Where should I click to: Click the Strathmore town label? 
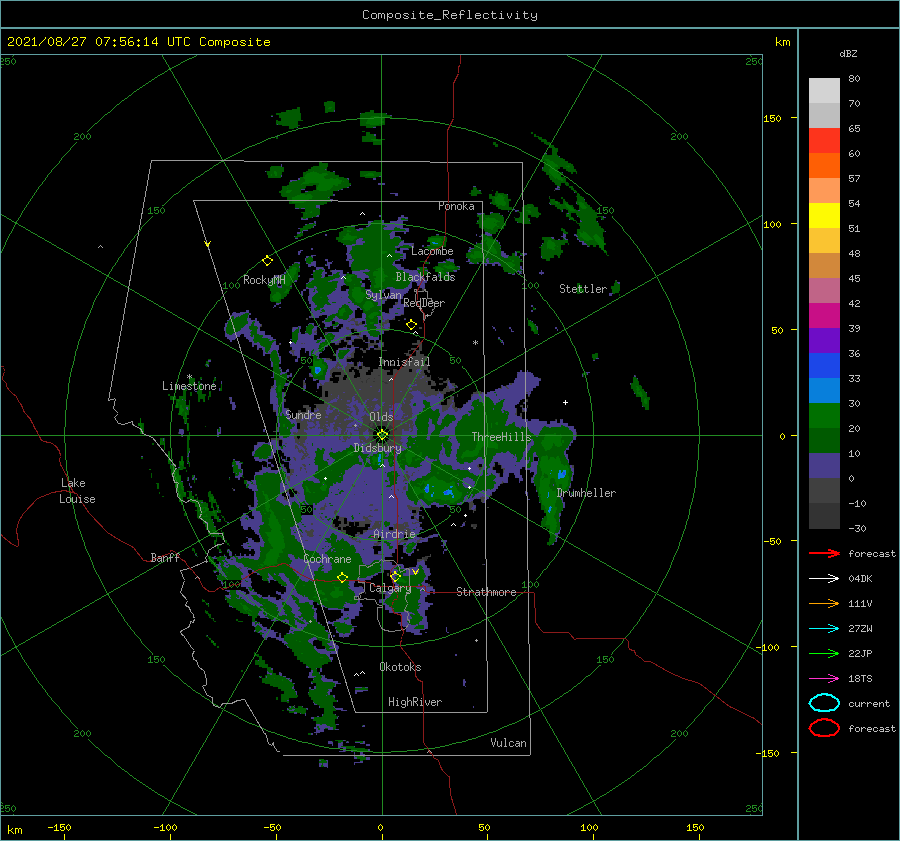pyautogui.click(x=486, y=592)
